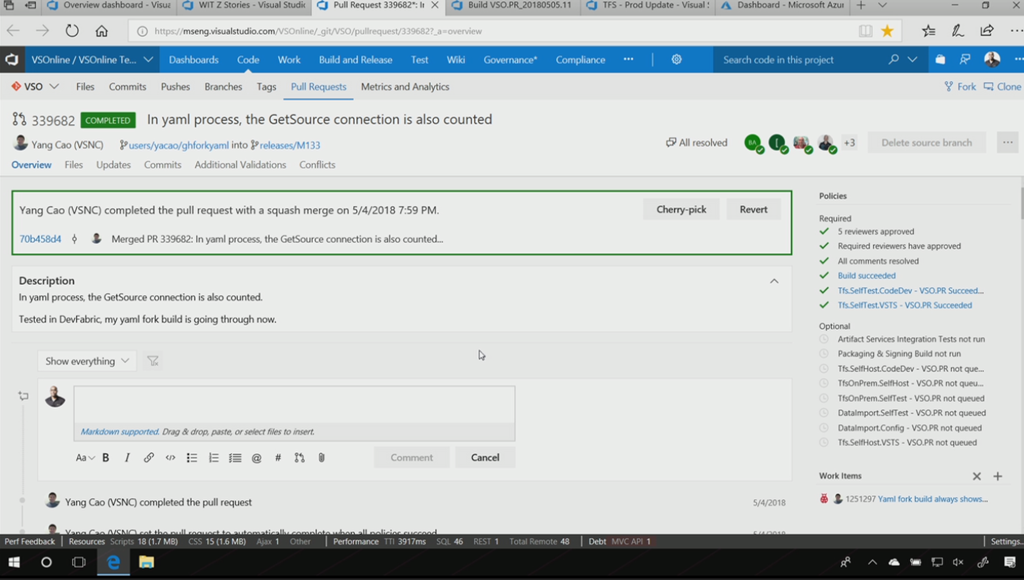Switch to the Commits pull request tab
This screenshot has width=1024, height=580.
[163, 165]
